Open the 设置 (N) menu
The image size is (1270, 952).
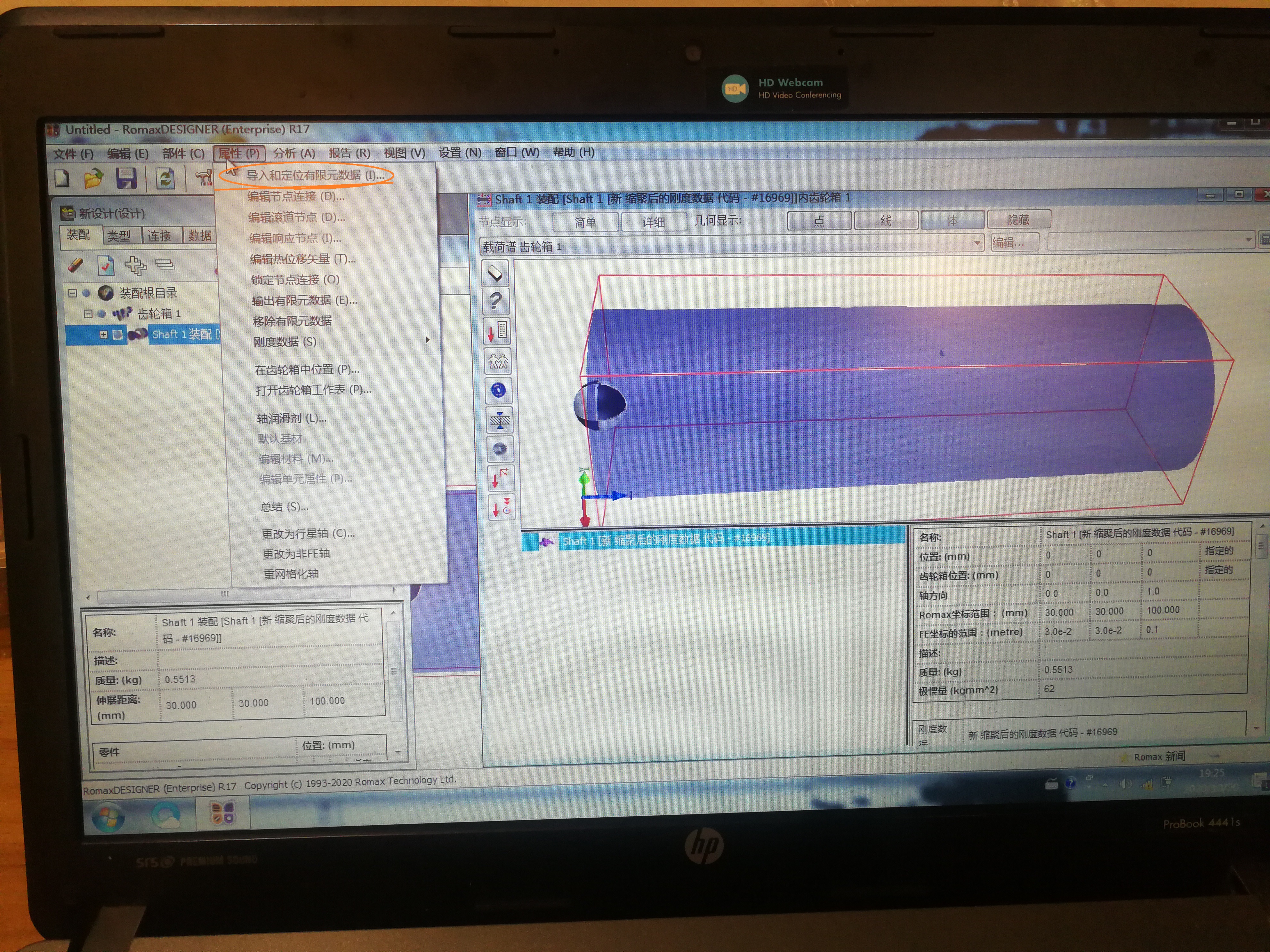(460, 153)
